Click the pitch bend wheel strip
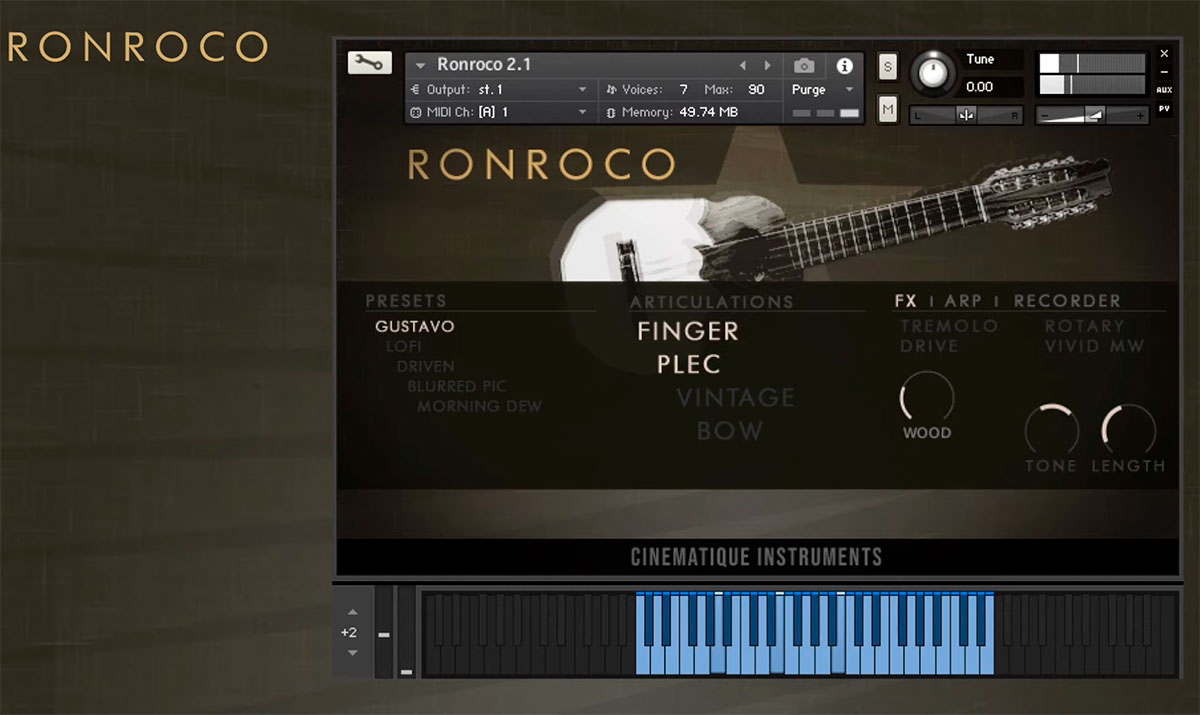 (x=384, y=632)
